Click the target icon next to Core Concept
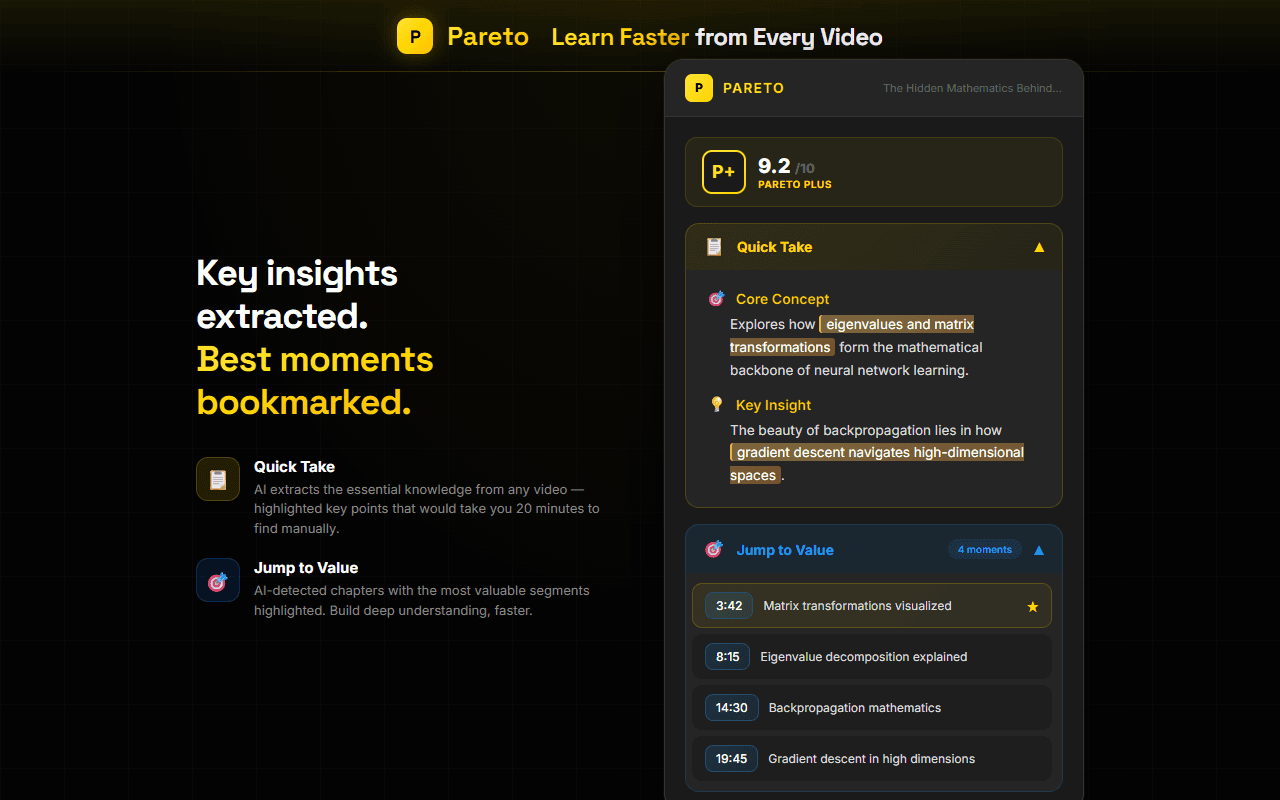 [715, 298]
